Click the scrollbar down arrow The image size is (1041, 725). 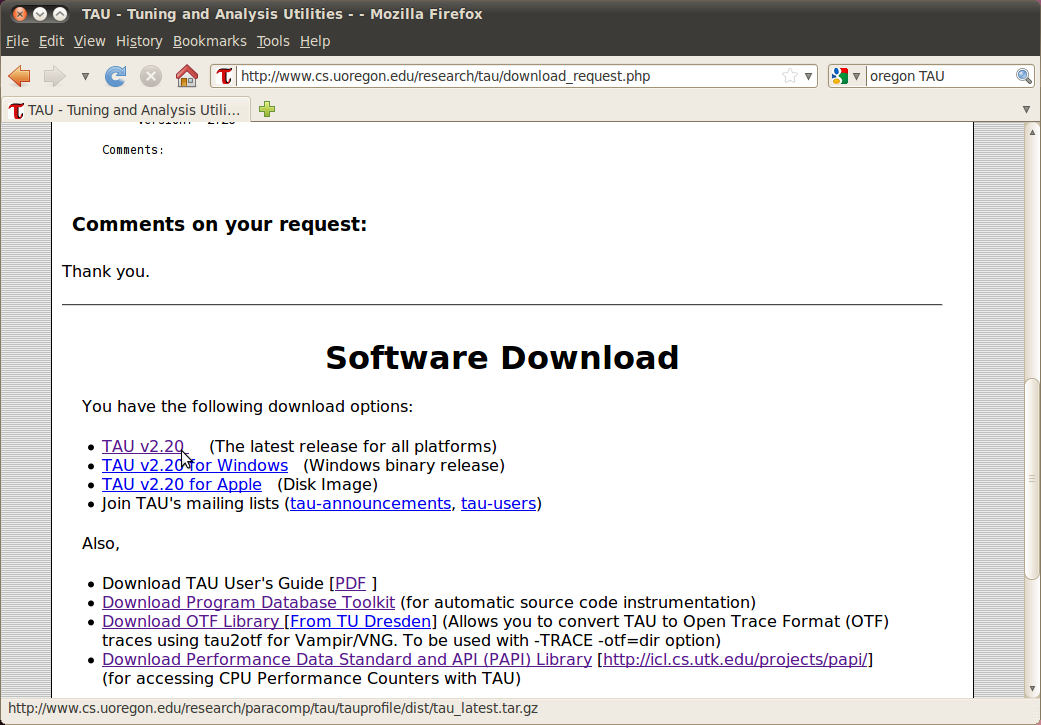coord(1032,689)
